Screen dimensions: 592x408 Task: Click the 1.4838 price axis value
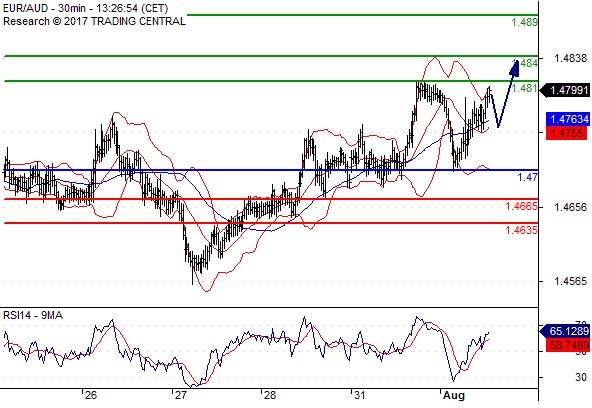tap(570, 58)
